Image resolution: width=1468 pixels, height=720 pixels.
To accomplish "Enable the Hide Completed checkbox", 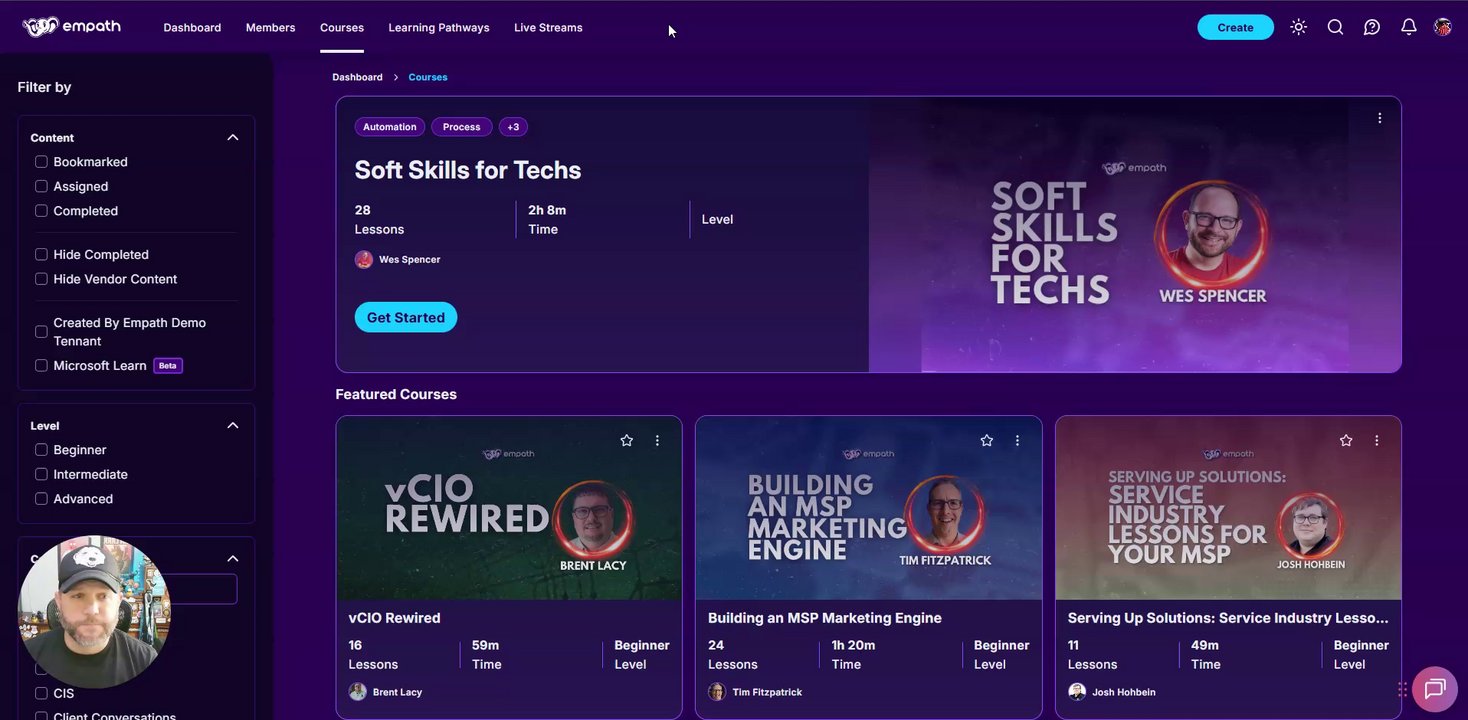I will coord(41,255).
